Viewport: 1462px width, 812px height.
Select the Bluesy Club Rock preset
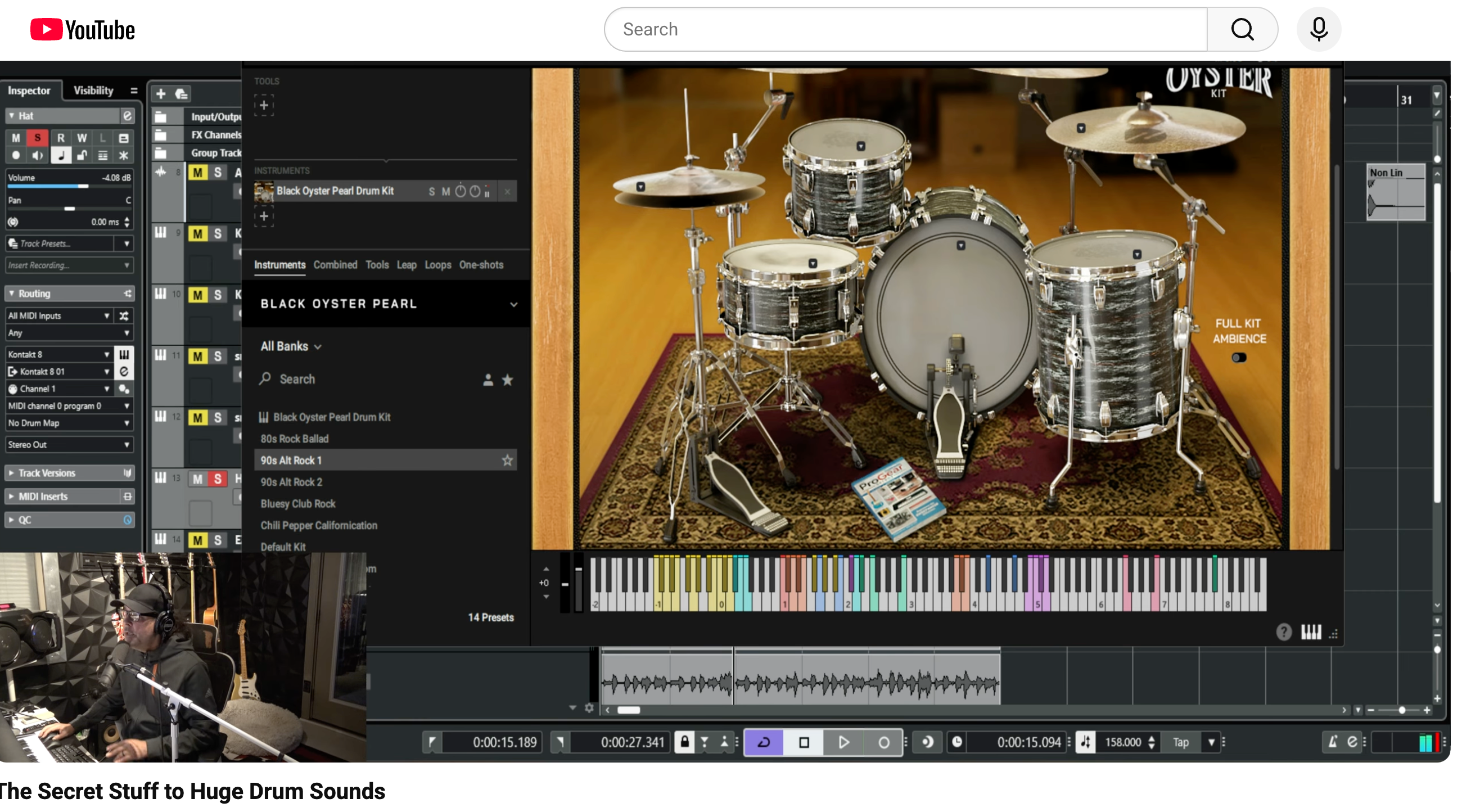(298, 503)
